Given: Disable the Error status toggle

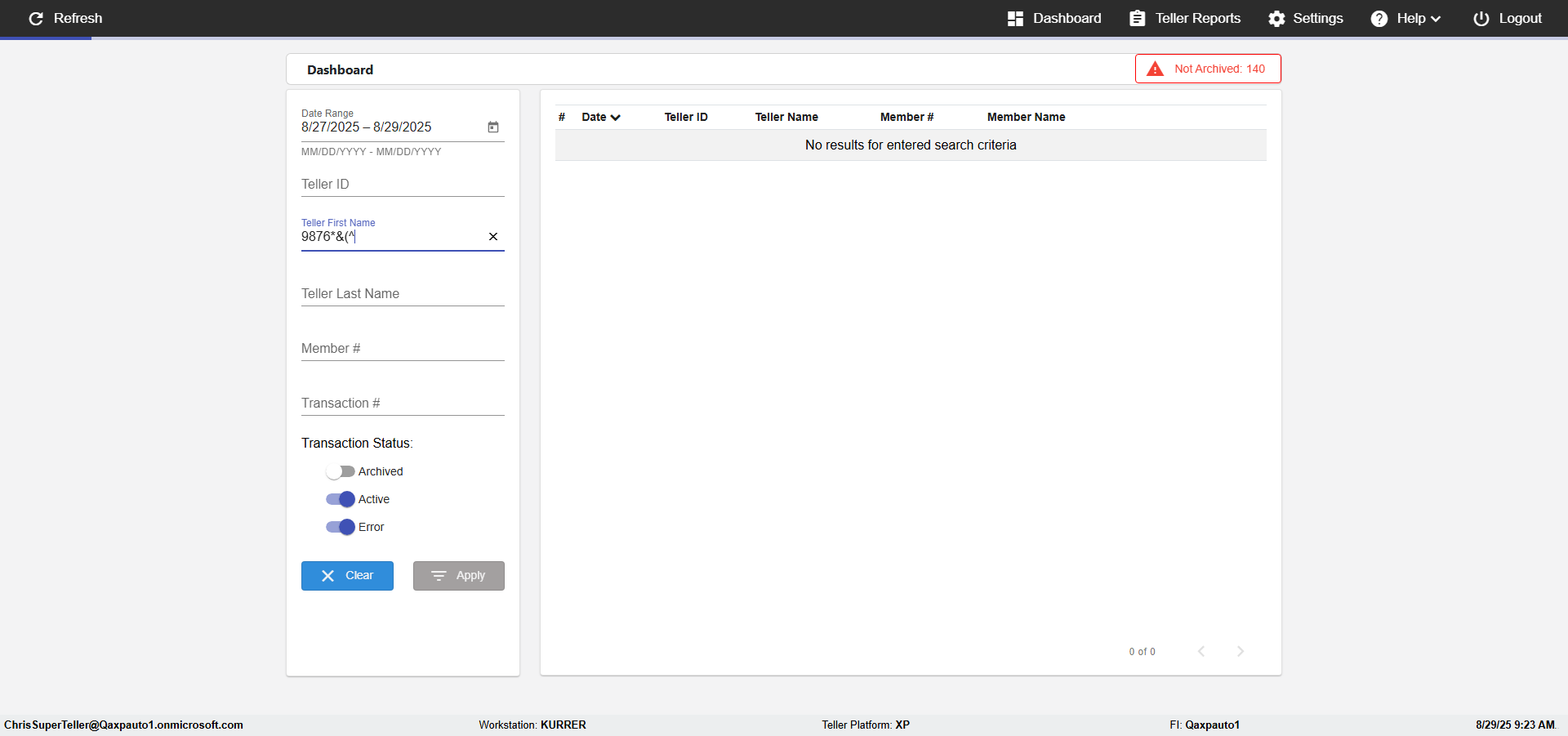Looking at the screenshot, I should (x=341, y=527).
